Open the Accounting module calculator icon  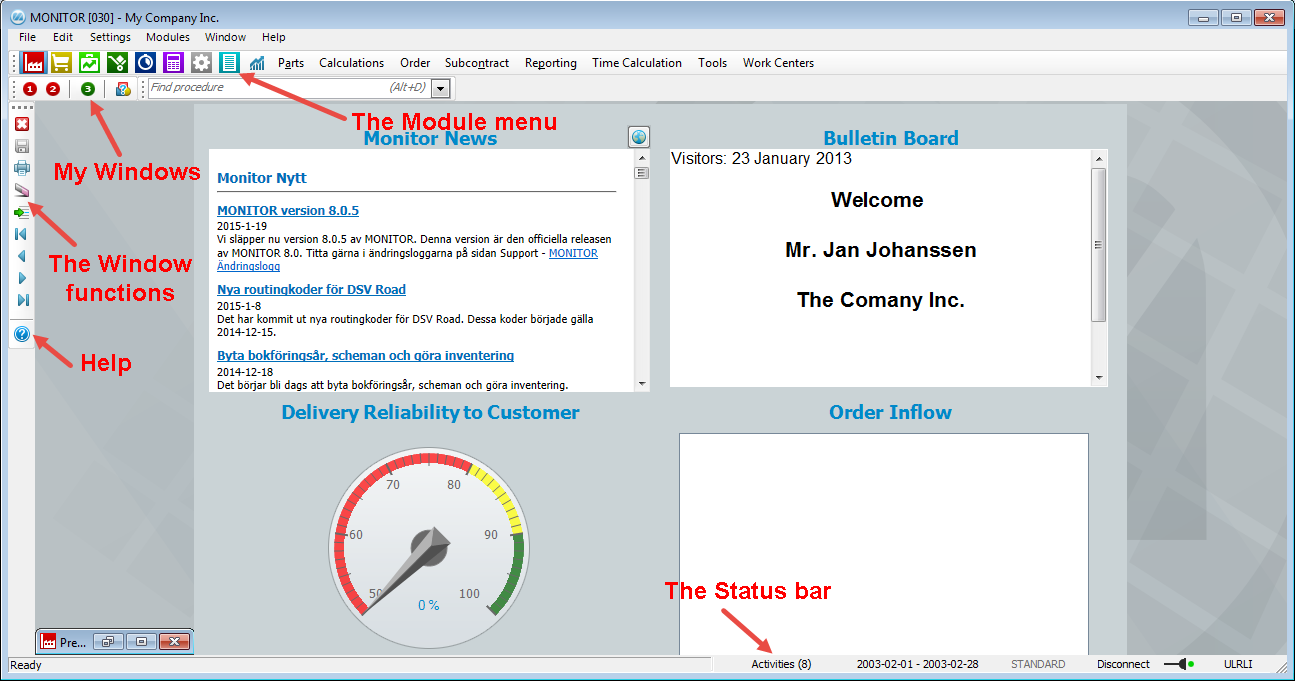(173, 63)
